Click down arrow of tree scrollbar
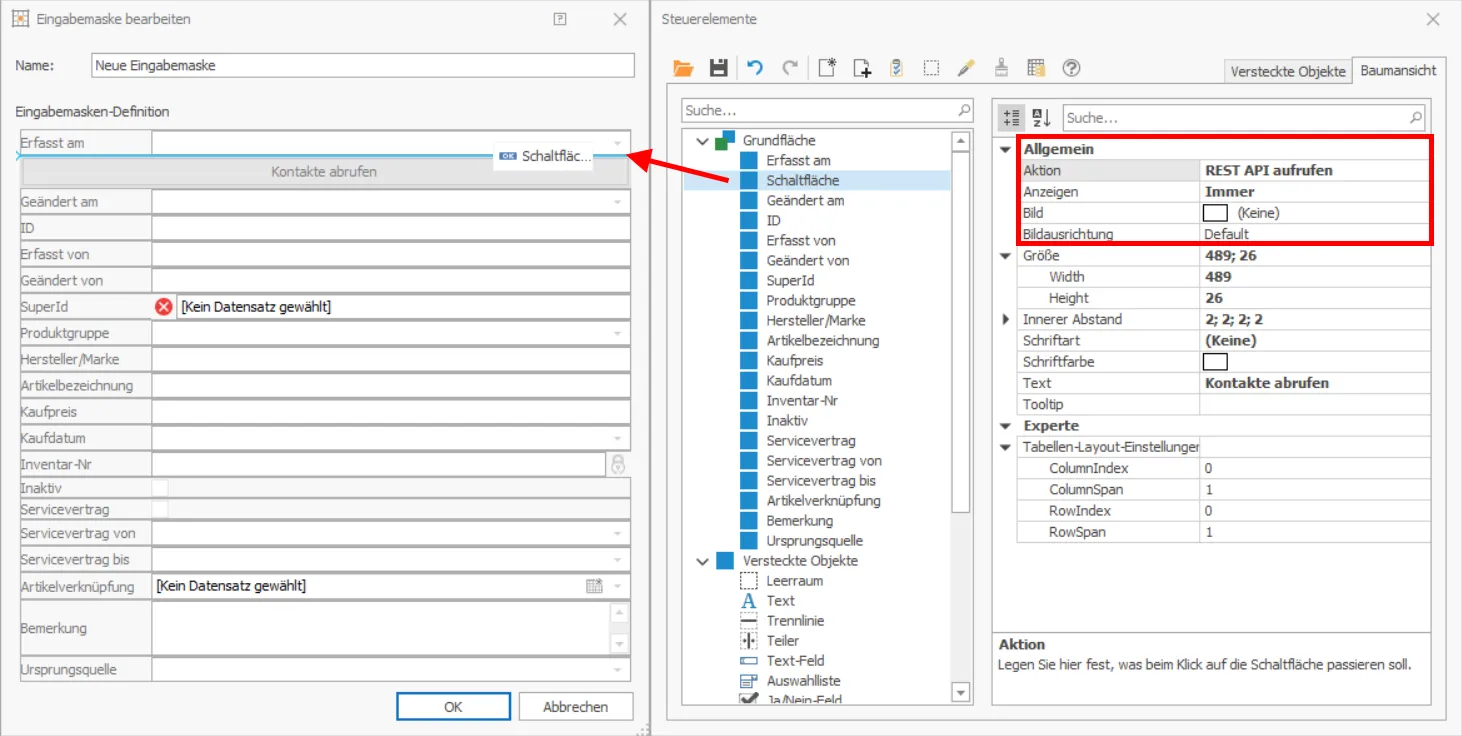 tap(961, 692)
